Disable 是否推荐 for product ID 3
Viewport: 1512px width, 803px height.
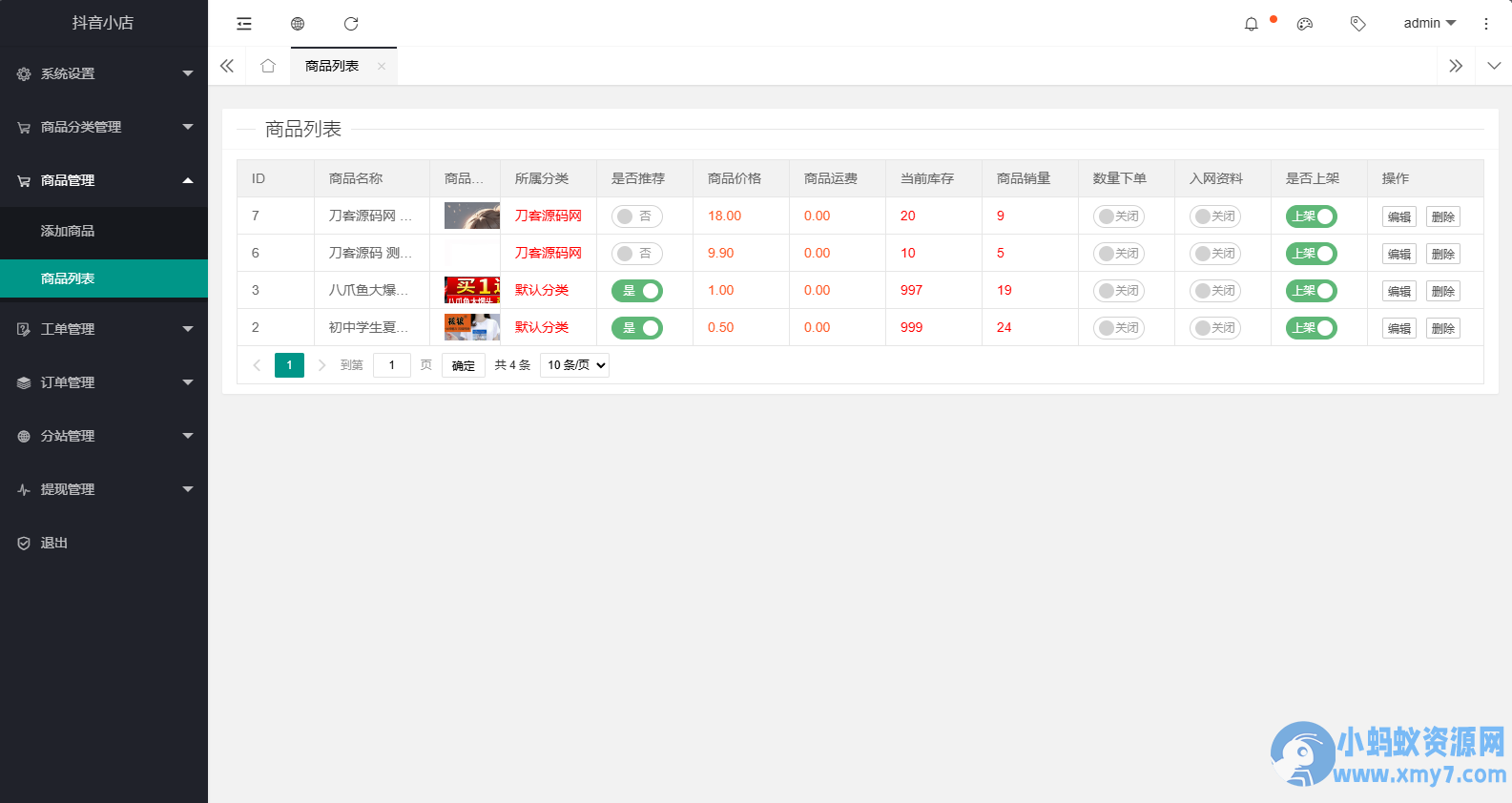[637, 291]
